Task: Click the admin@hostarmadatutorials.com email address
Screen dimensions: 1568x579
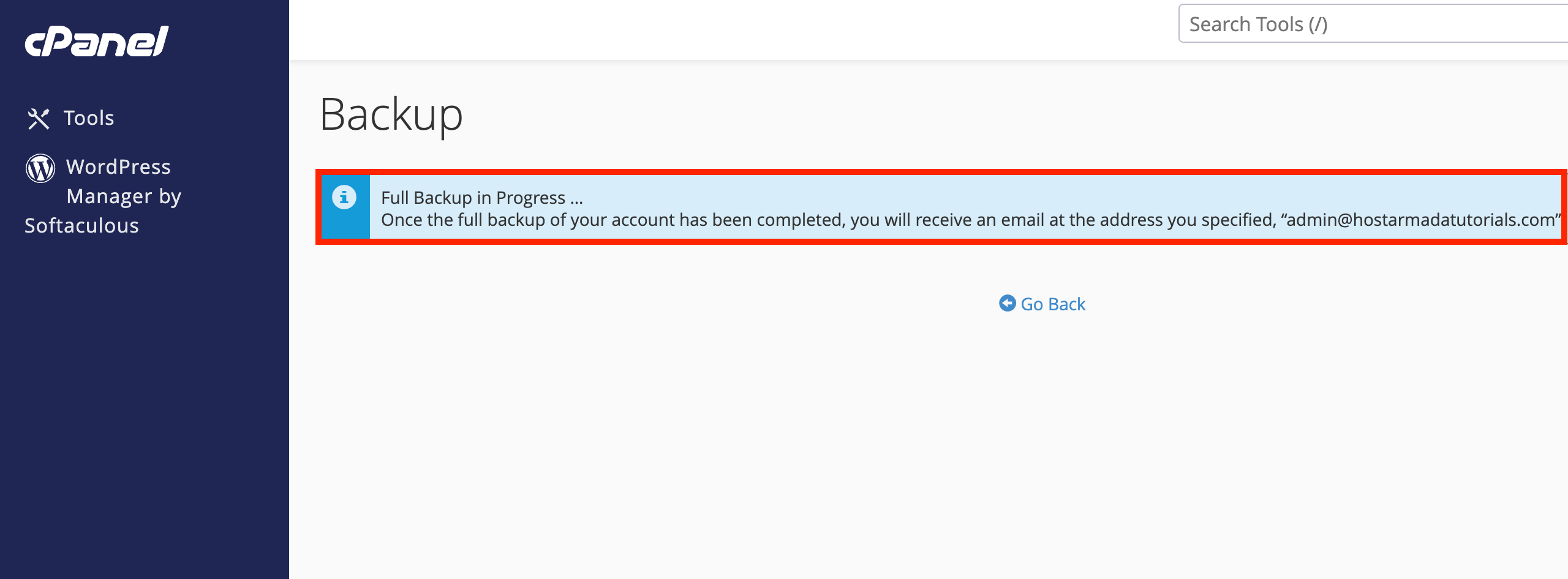Action: (1420, 220)
